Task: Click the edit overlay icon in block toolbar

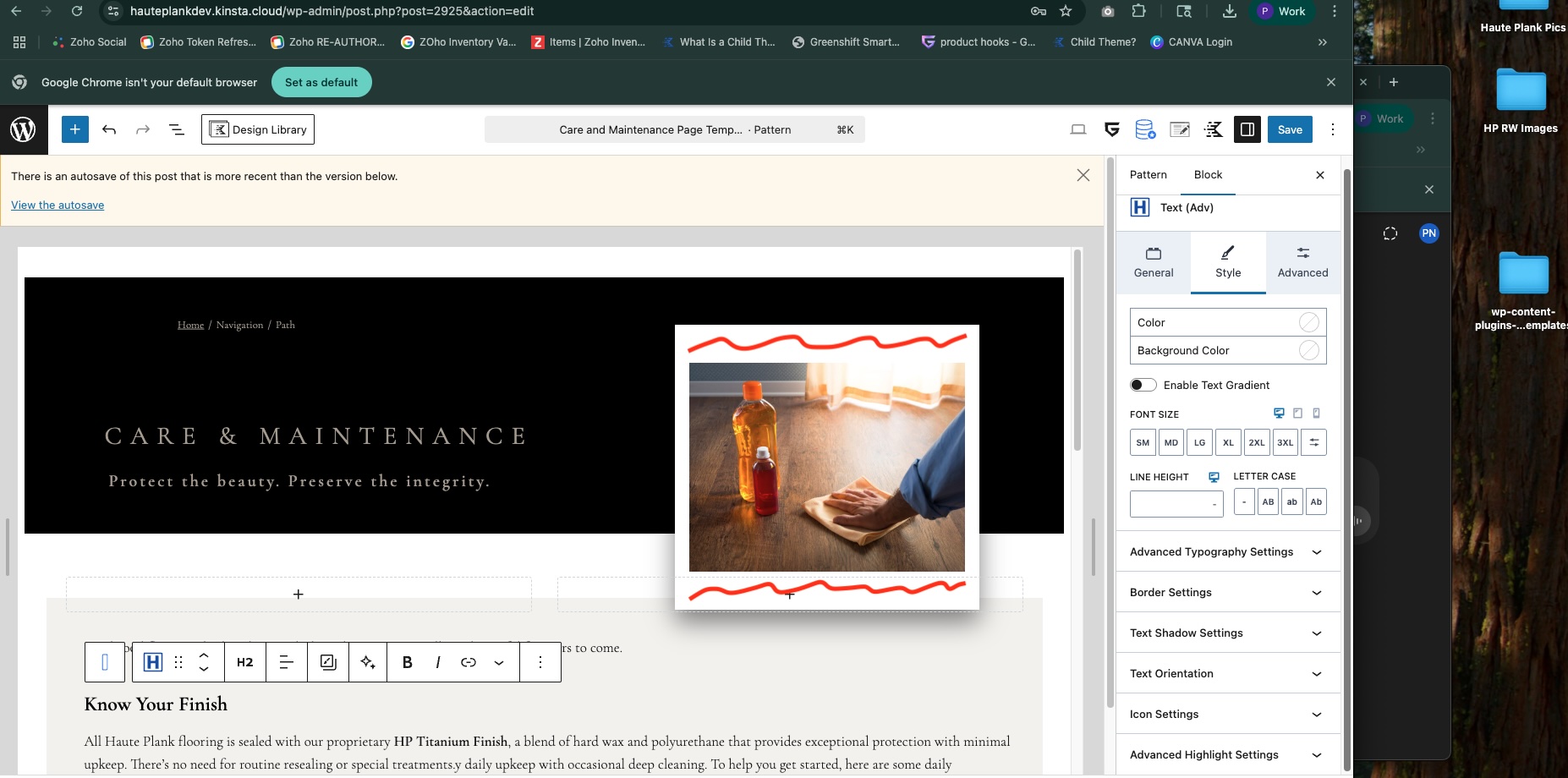Action: (328, 662)
